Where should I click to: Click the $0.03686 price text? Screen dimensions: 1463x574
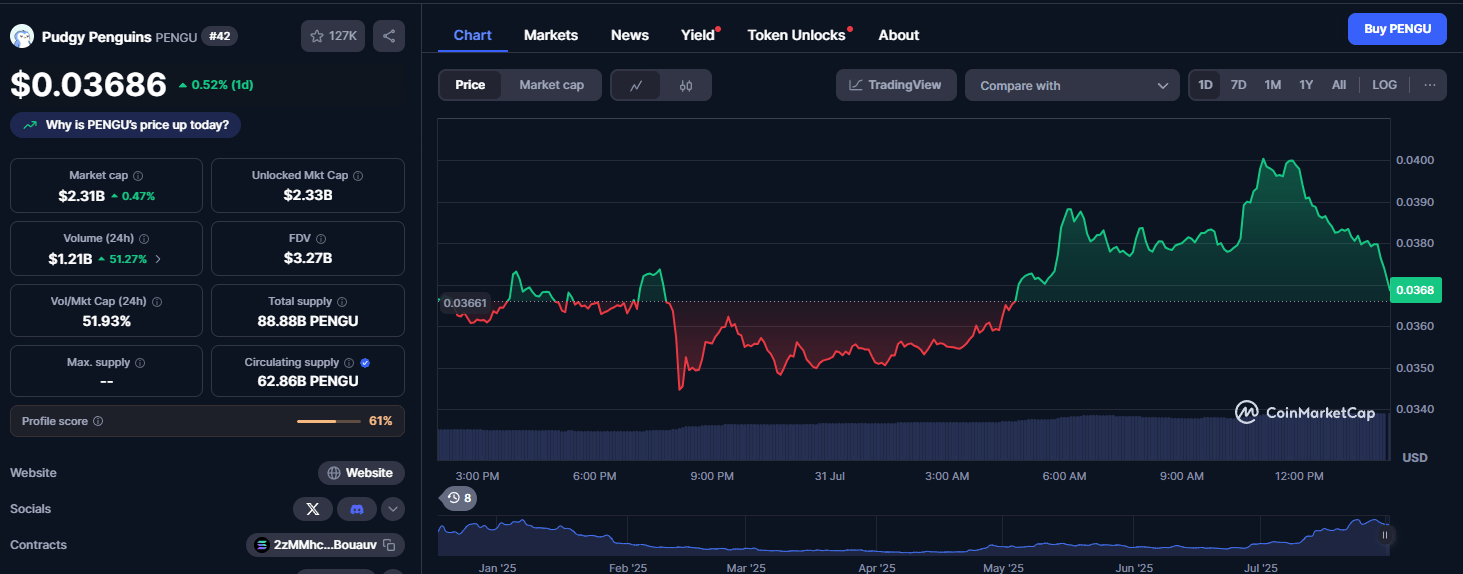pos(88,85)
